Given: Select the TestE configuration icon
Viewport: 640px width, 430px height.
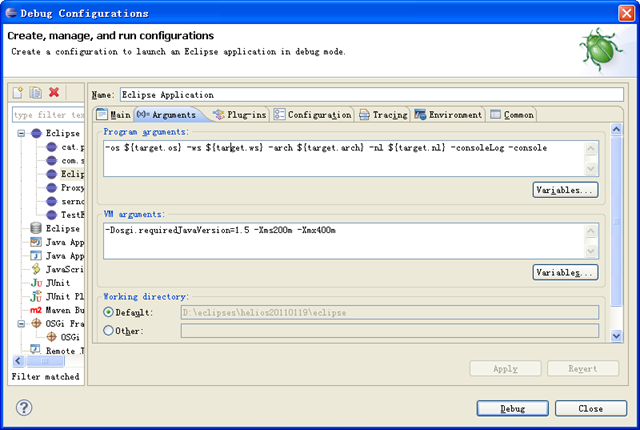Looking at the screenshot, I should pos(51,215).
